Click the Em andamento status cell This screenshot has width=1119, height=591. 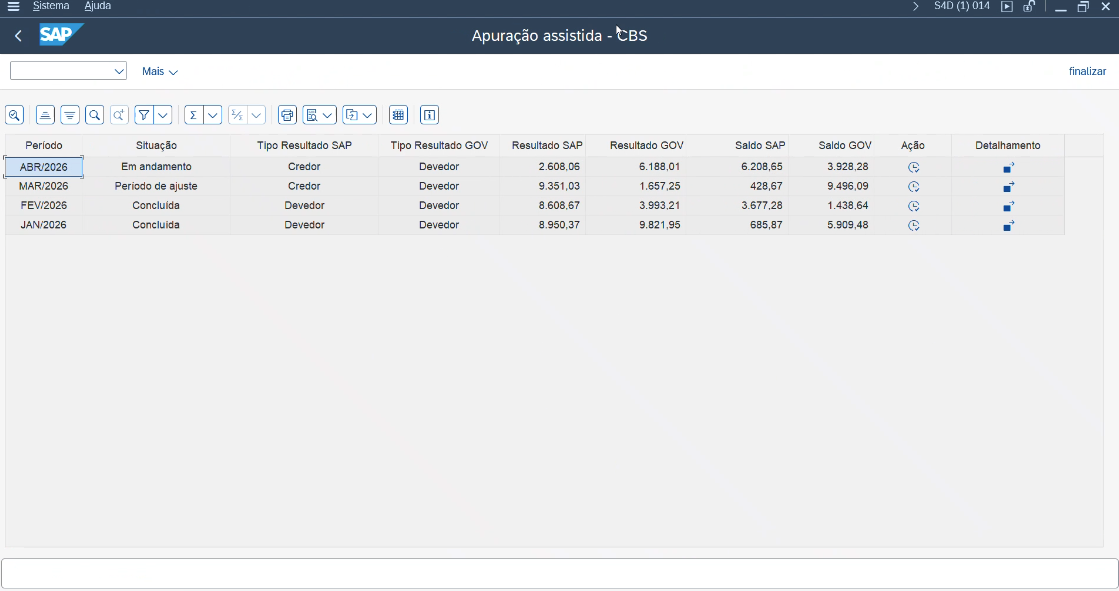[156, 166]
